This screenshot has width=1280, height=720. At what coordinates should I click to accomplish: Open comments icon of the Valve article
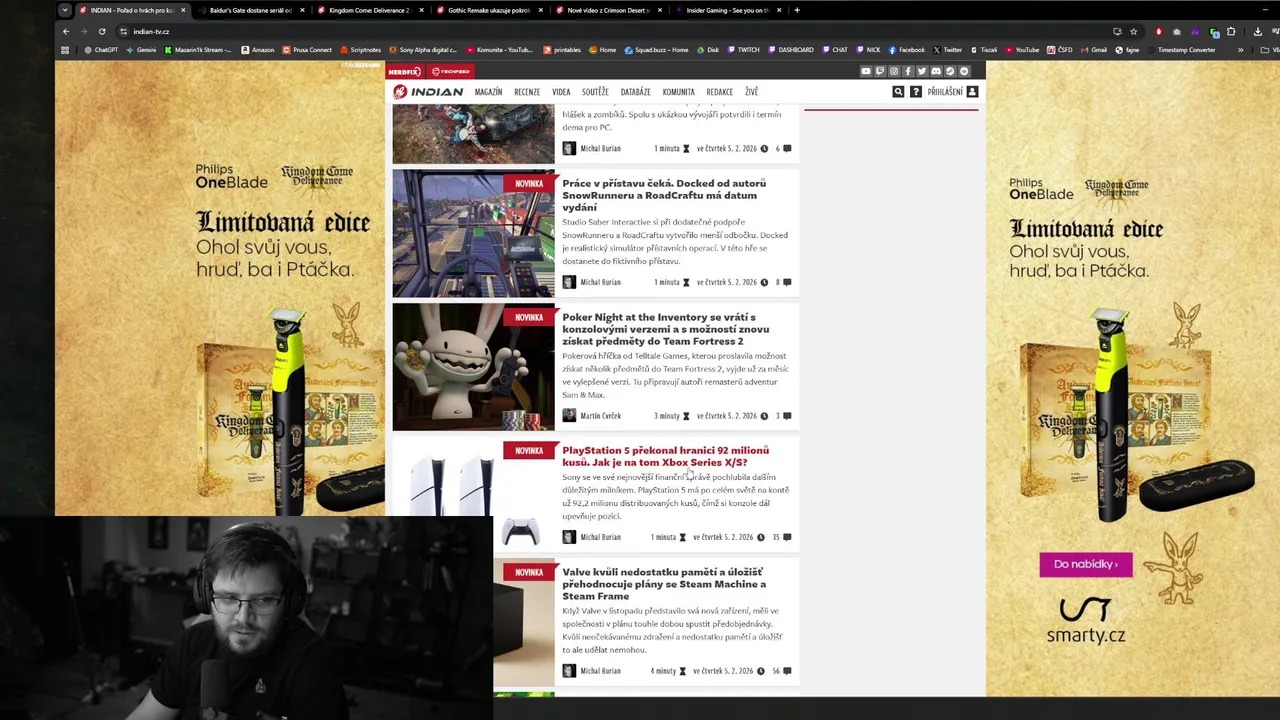[x=787, y=671]
